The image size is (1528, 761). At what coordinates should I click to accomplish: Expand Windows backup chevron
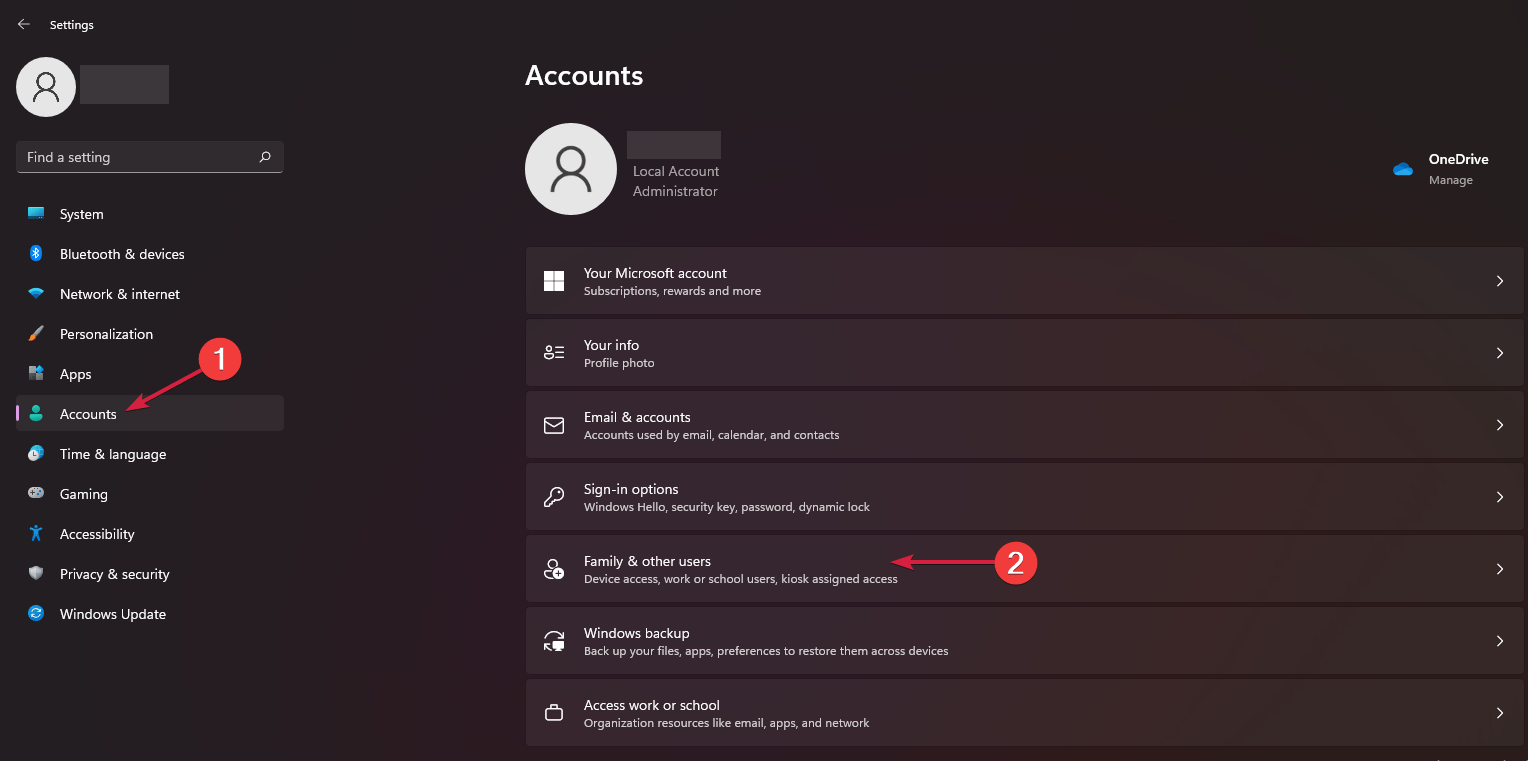[1500, 641]
